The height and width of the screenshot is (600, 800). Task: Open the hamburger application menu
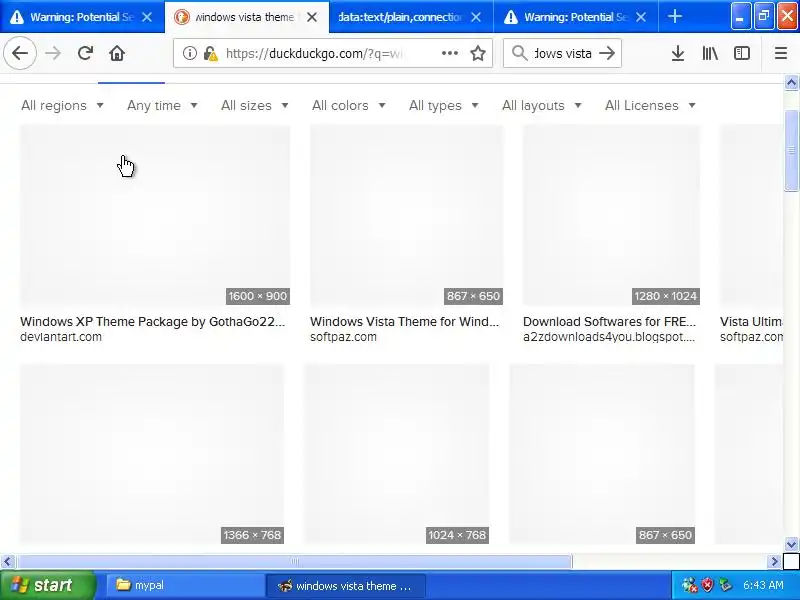(x=781, y=53)
